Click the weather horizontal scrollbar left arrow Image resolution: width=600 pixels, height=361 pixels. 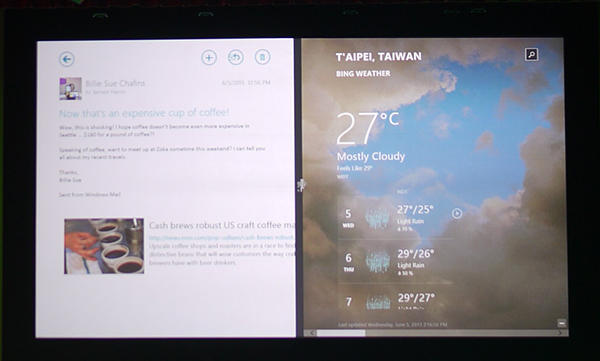coord(312,333)
